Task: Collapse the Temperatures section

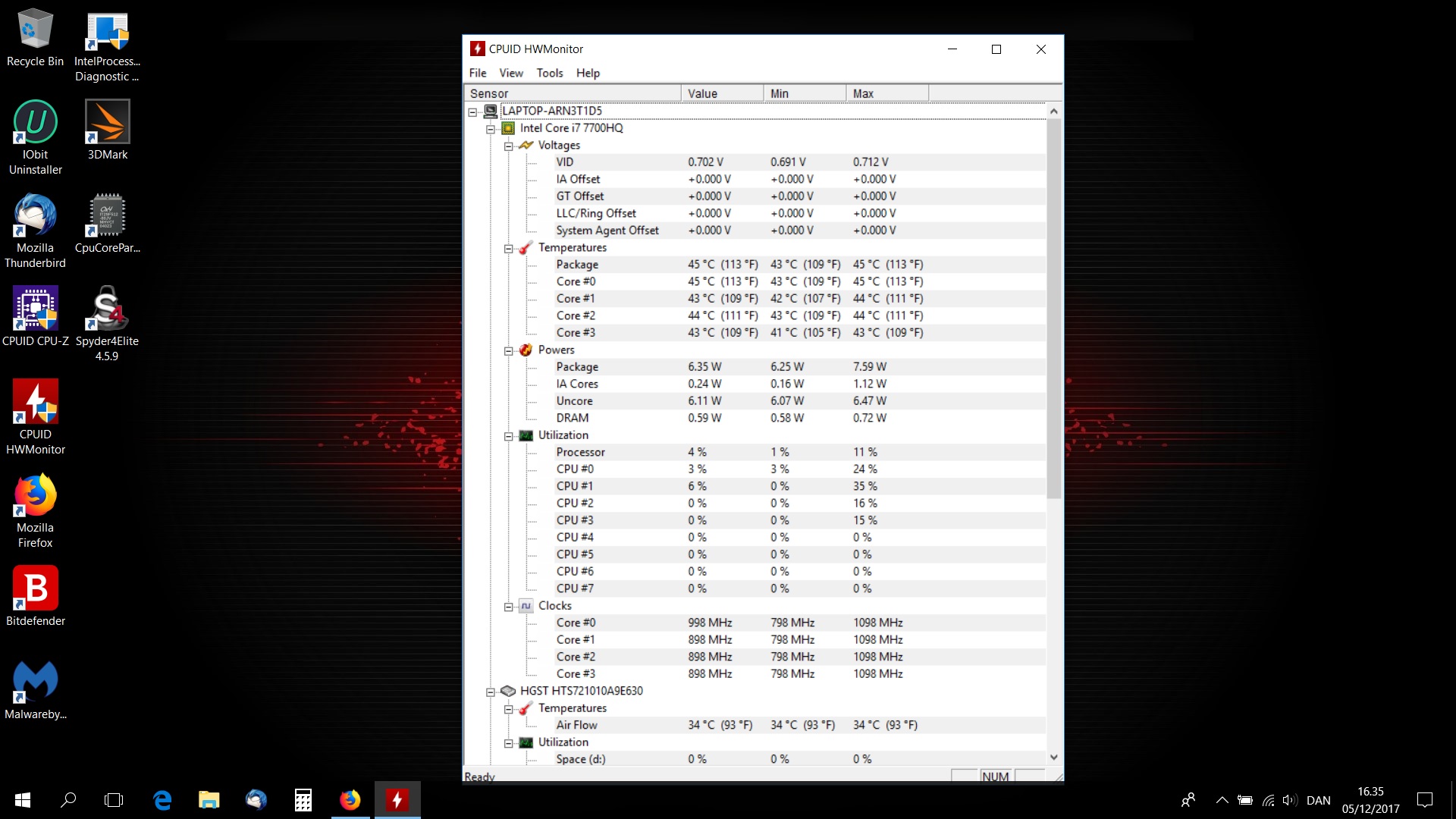Action: pos(509,248)
